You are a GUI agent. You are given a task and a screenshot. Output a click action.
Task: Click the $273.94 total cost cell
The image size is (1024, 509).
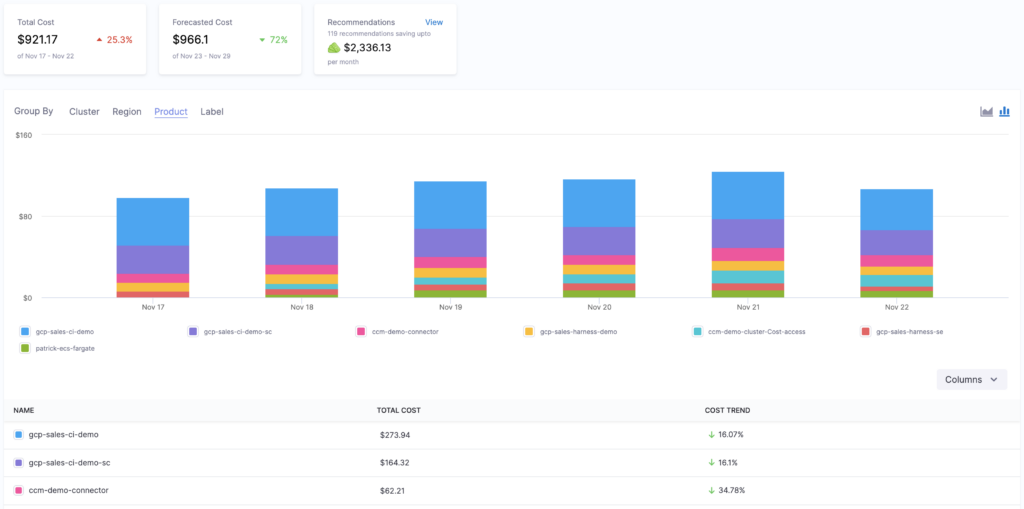395,435
